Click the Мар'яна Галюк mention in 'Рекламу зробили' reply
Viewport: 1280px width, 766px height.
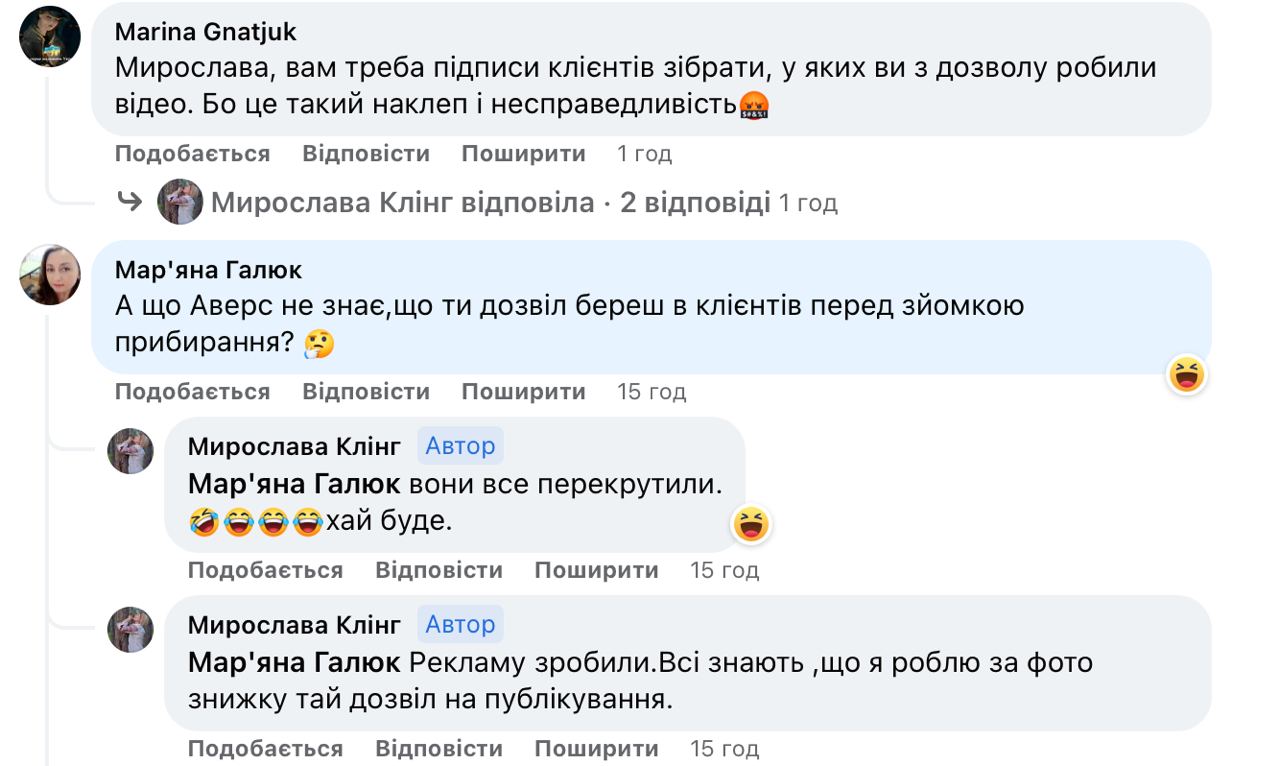point(294,662)
